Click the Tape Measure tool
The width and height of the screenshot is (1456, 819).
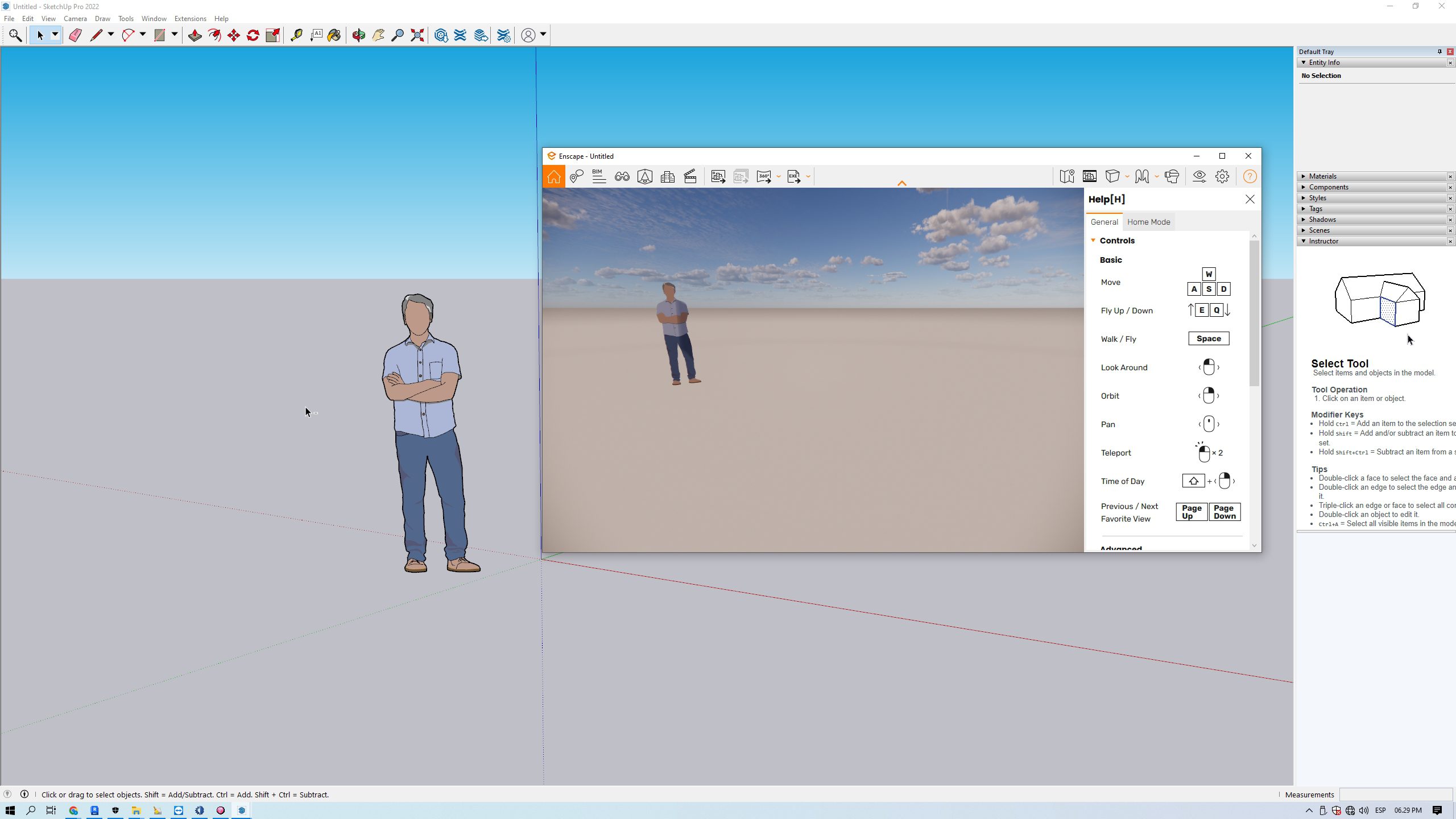click(296, 35)
